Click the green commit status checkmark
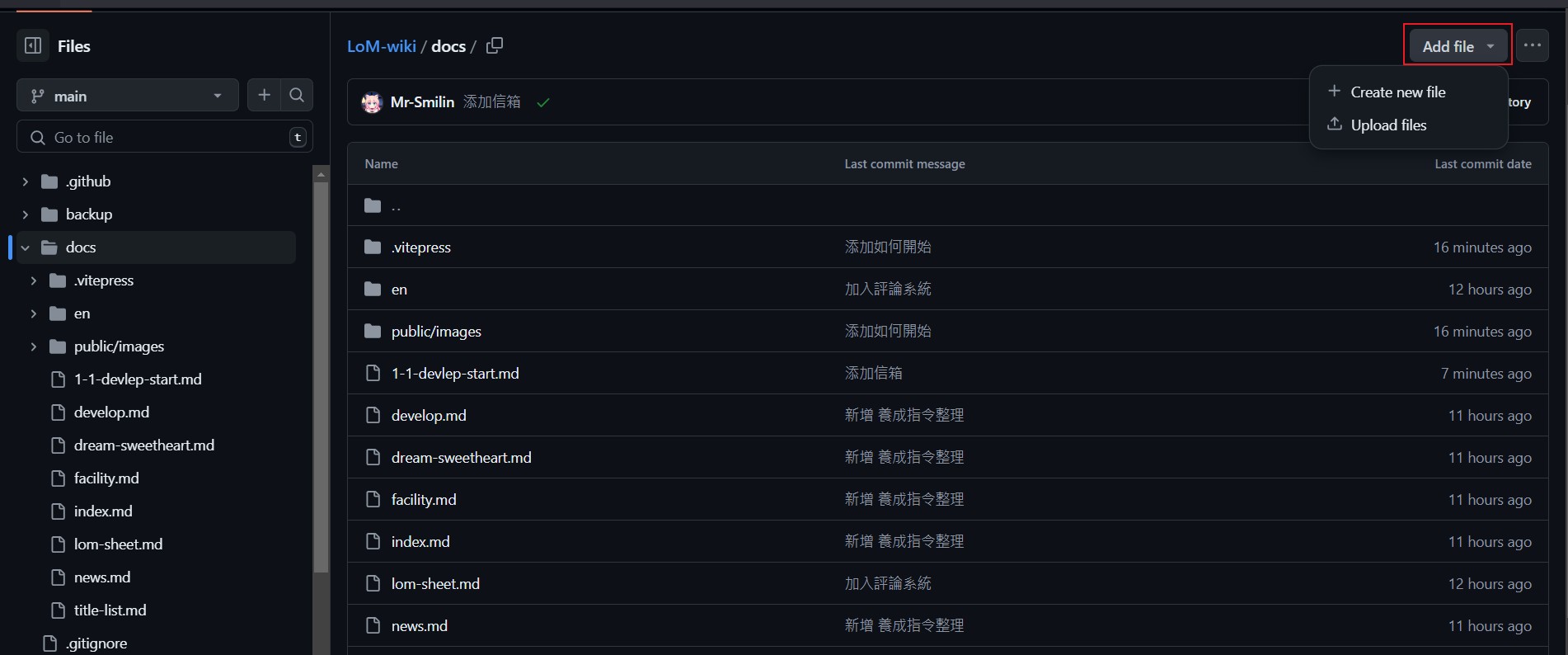The width and height of the screenshot is (1568, 655). pos(543,103)
